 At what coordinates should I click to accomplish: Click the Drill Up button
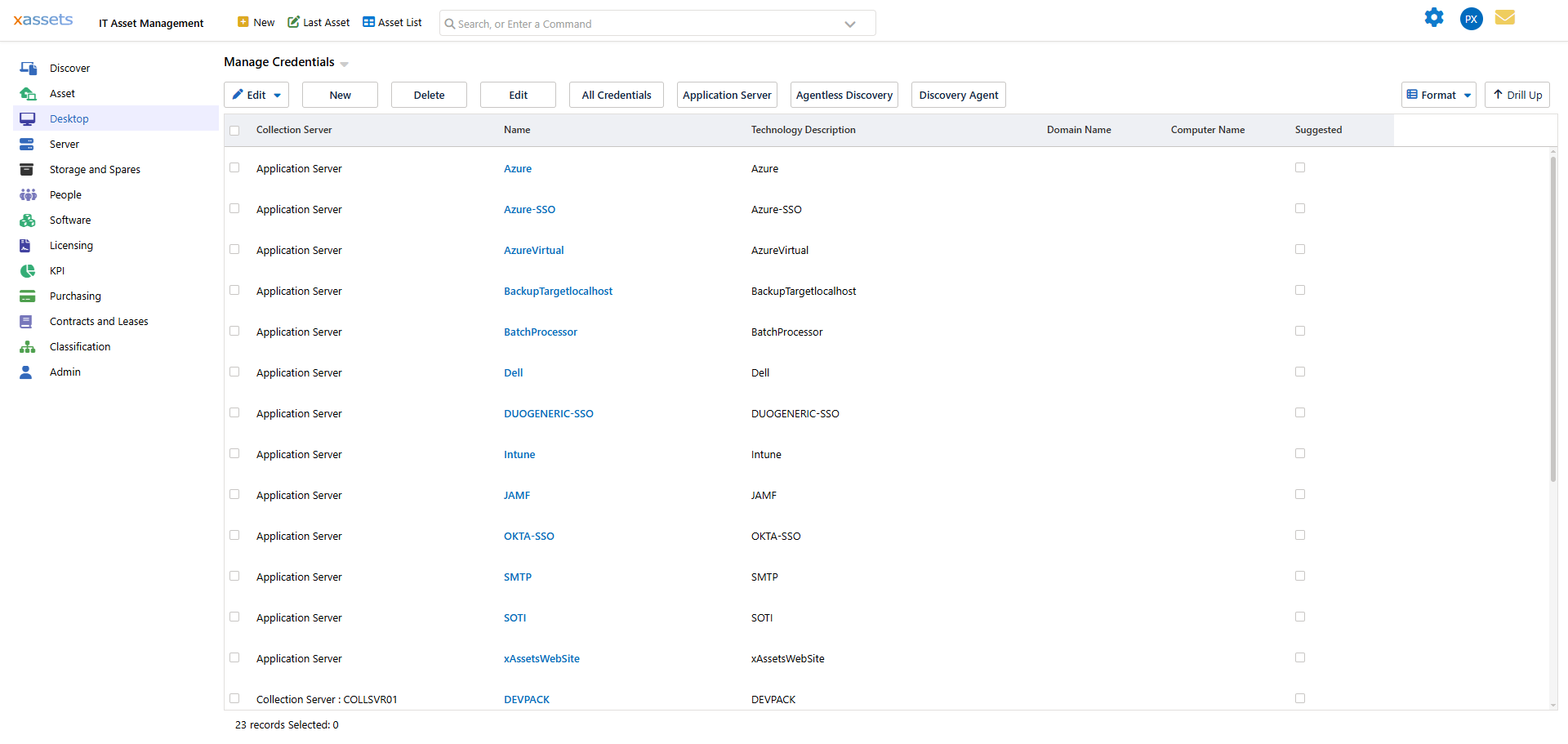pyautogui.click(x=1517, y=94)
